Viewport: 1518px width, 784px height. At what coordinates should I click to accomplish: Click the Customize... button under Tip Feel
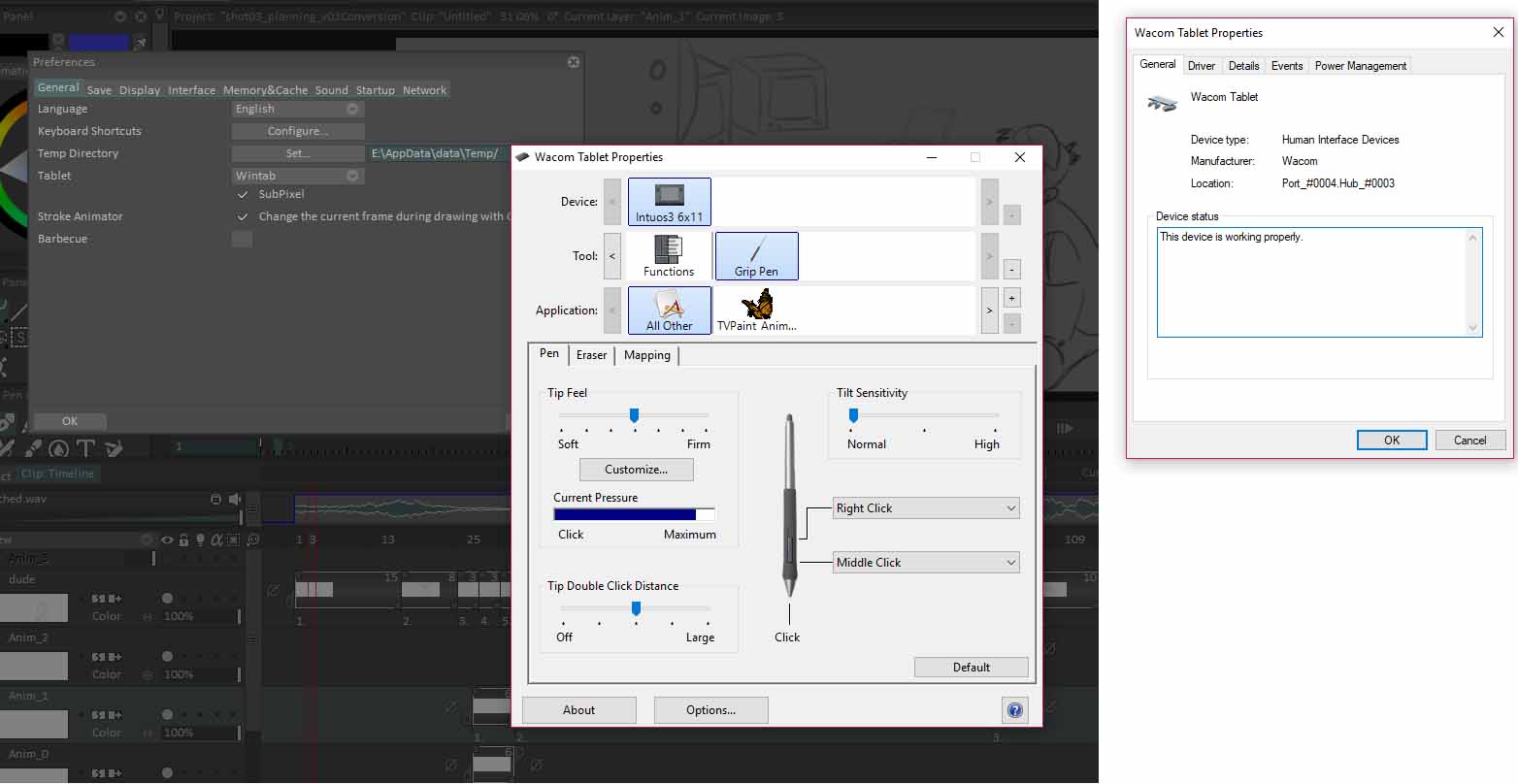point(637,470)
